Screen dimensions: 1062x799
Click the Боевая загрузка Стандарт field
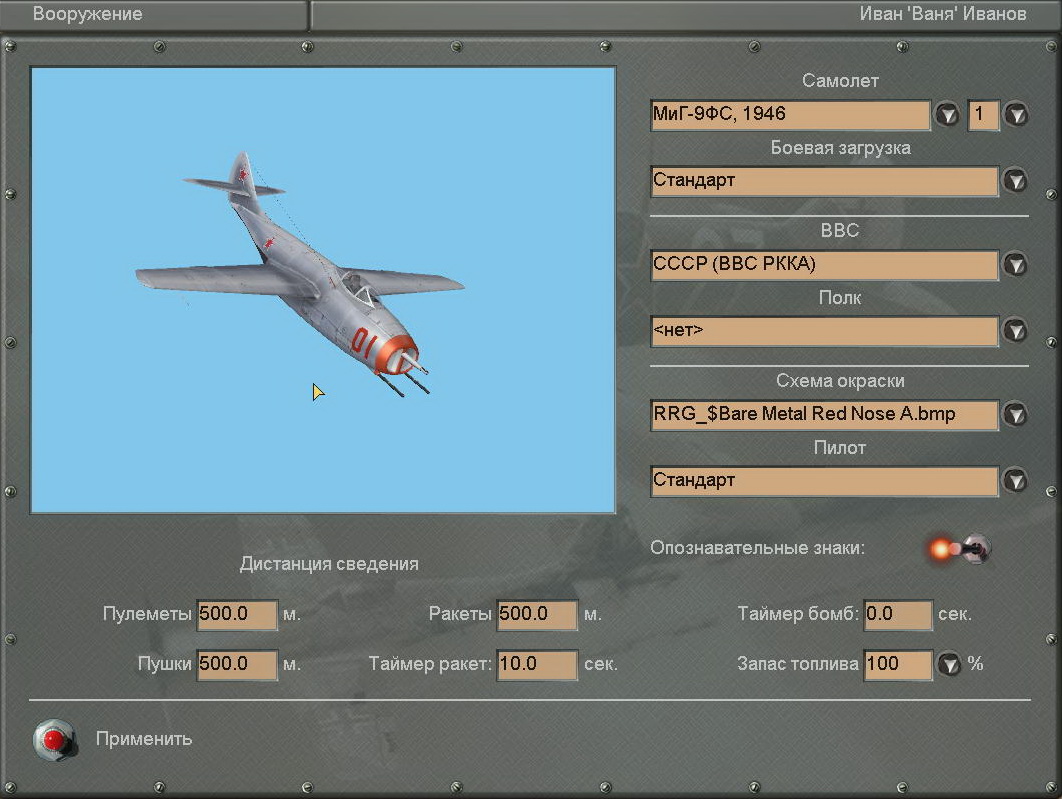pos(824,181)
